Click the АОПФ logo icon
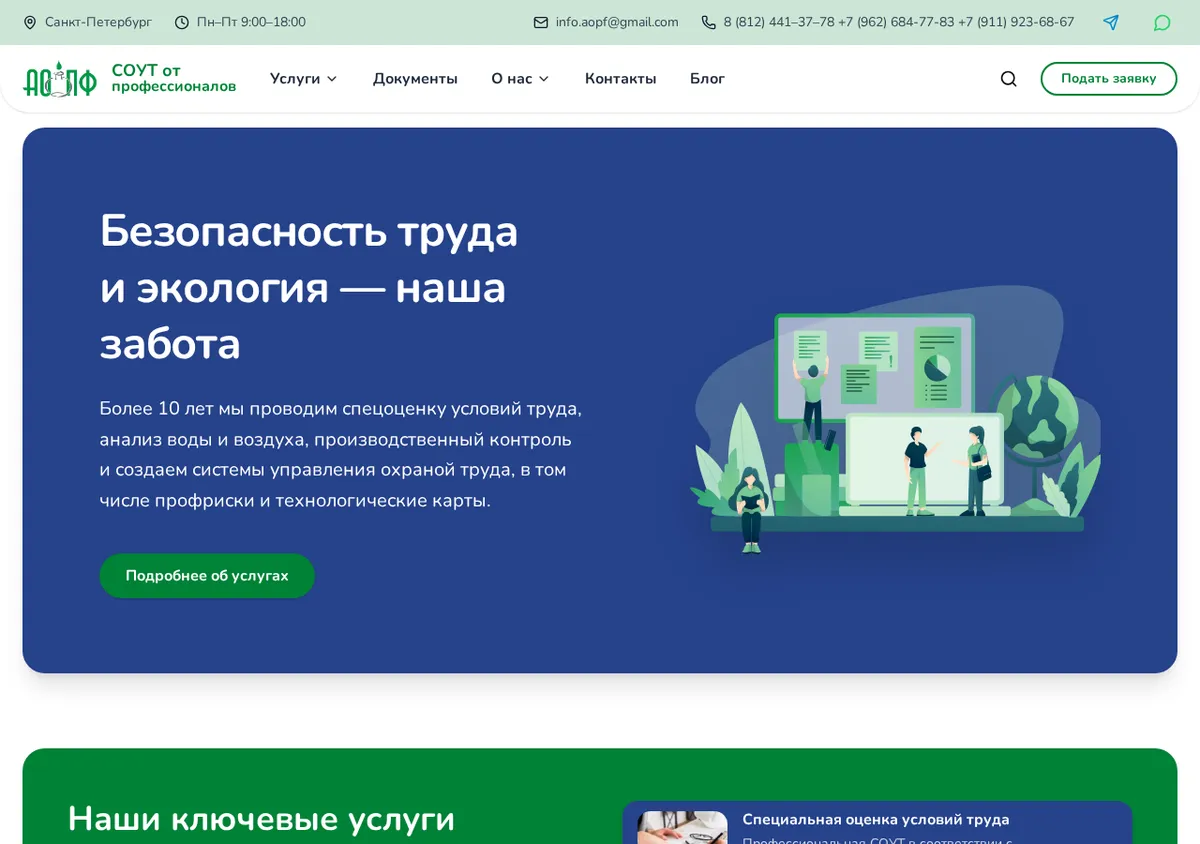This screenshot has width=1200, height=844. tap(60, 79)
